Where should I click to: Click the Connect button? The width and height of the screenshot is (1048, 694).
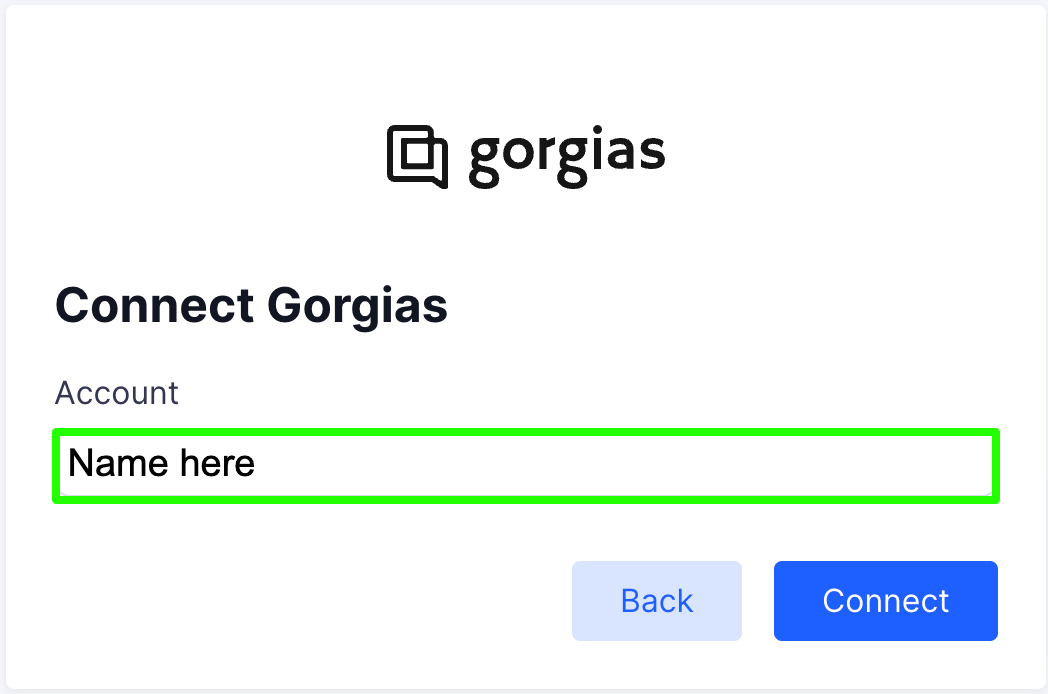[x=886, y=600]
